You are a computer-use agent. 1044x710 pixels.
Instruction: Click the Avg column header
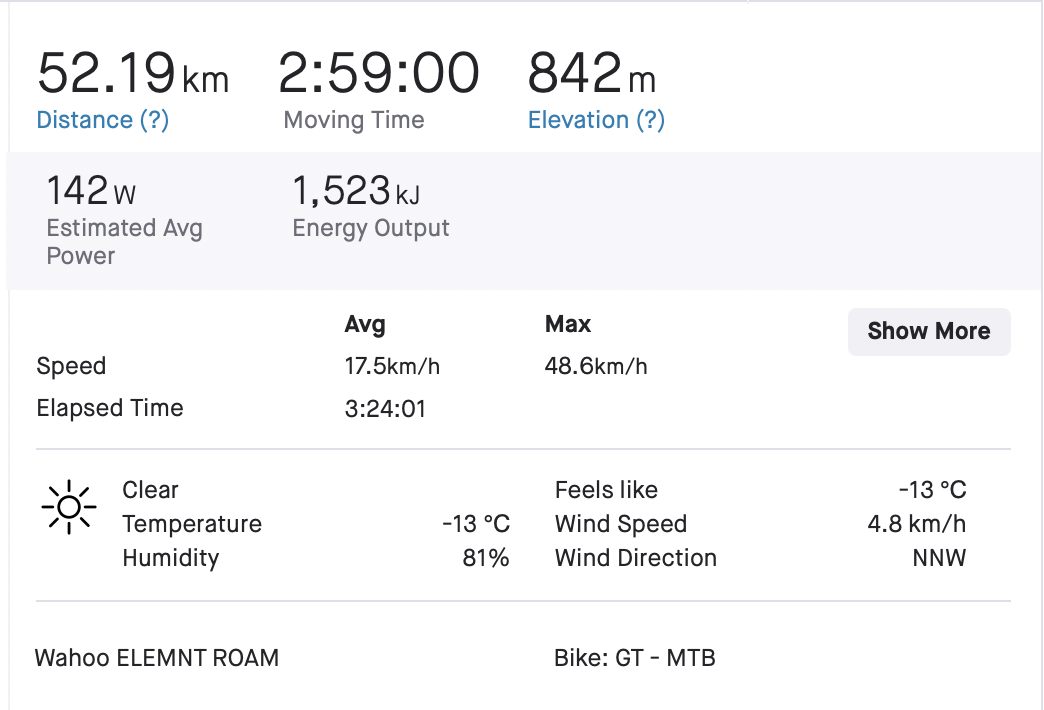365,324
